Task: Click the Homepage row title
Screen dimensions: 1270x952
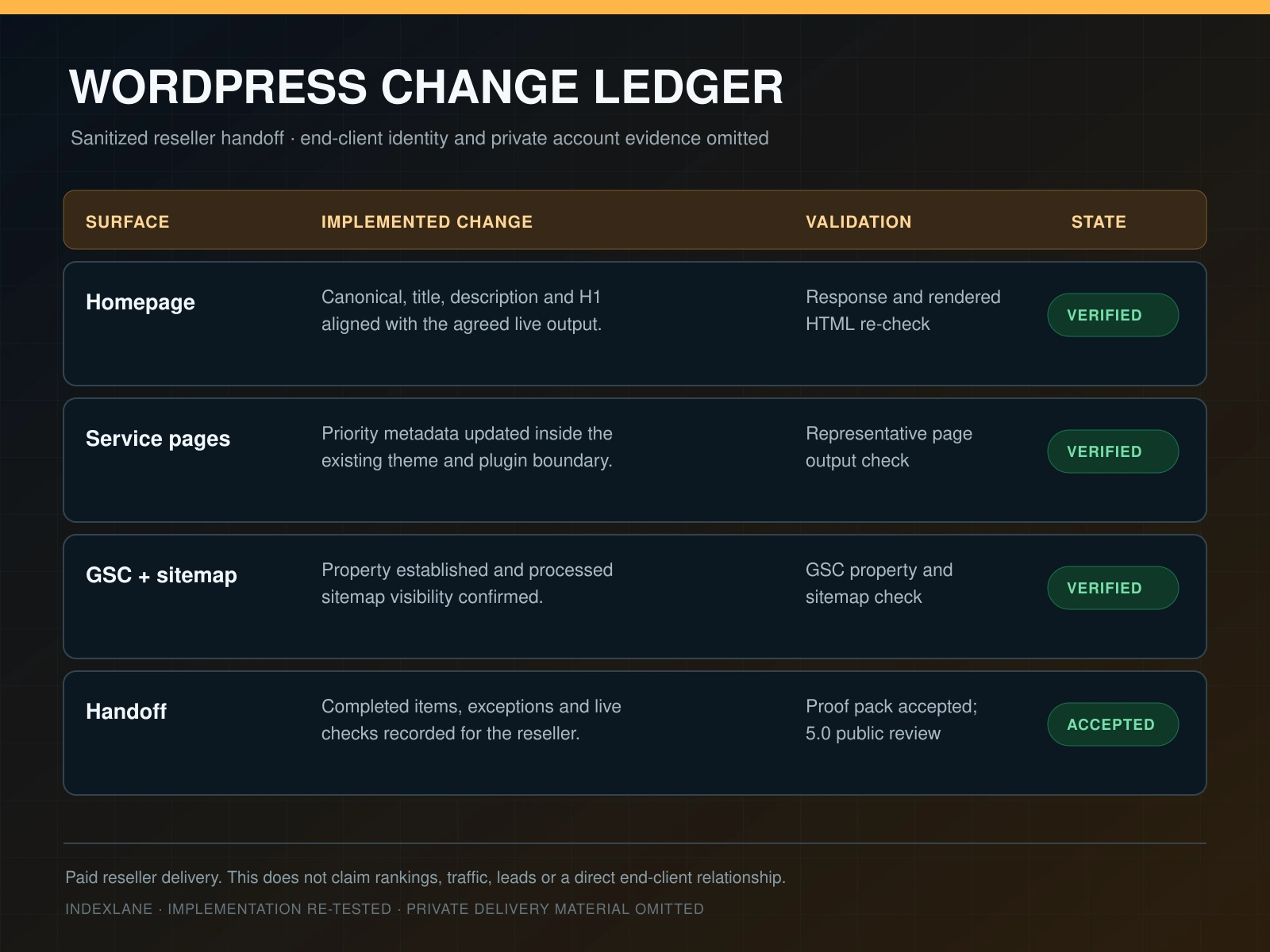Action: pyautogui.click(x=140, y=302)
